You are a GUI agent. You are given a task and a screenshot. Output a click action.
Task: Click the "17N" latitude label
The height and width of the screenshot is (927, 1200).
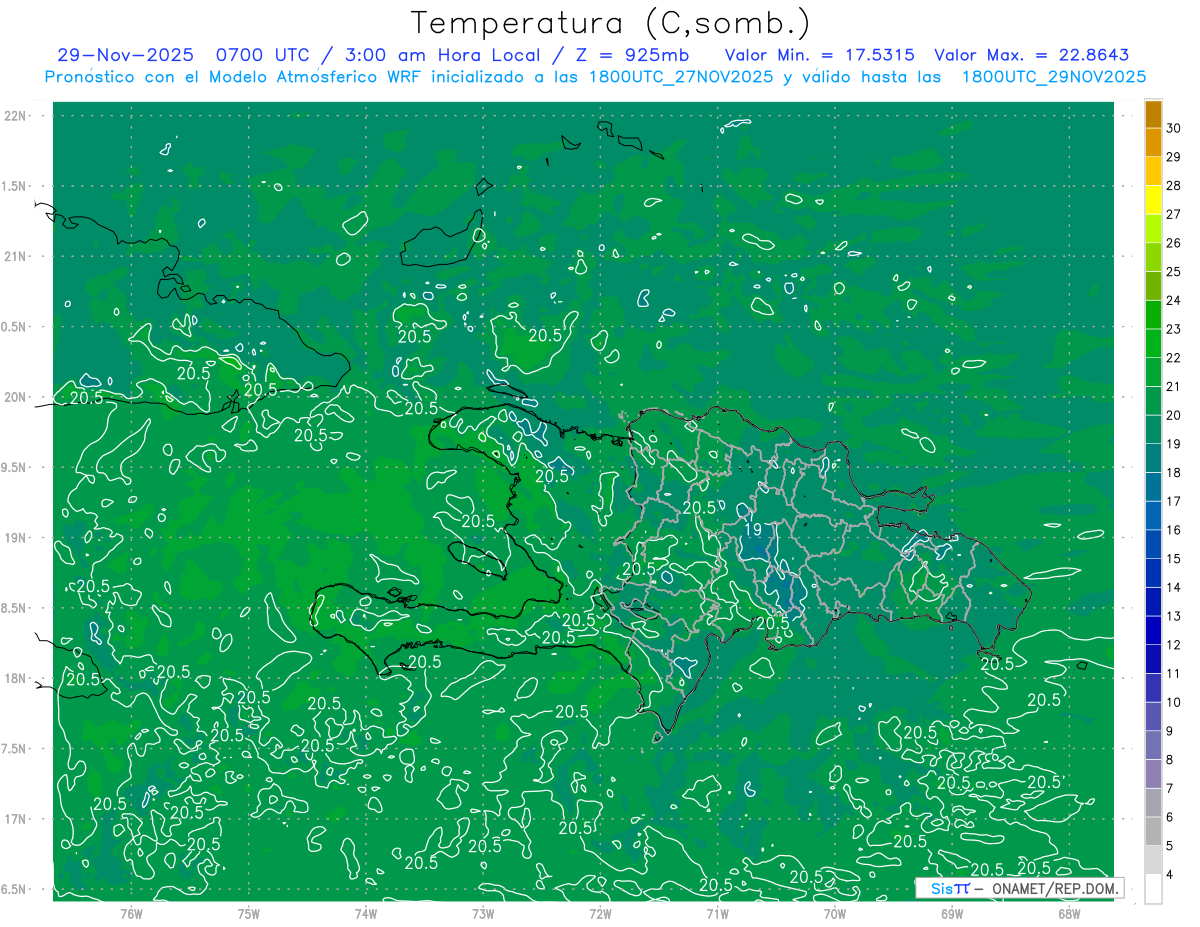point(16,819)
